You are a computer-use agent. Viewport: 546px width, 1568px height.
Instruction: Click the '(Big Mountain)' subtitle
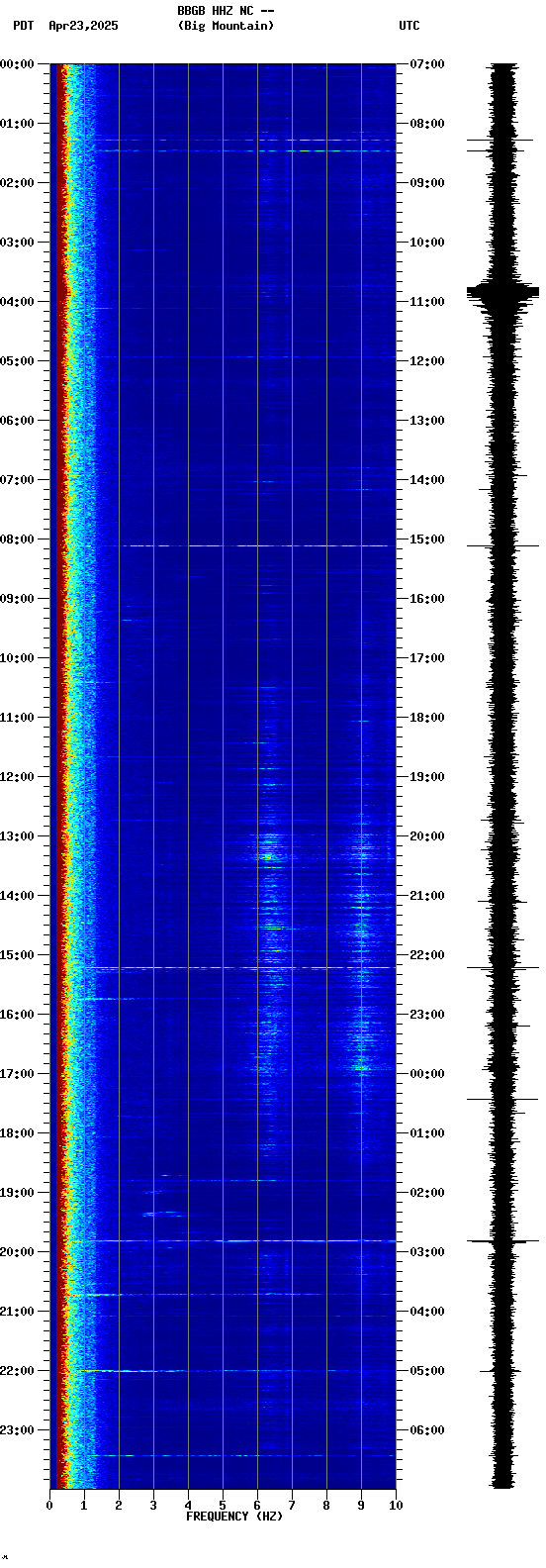[226, 26]
